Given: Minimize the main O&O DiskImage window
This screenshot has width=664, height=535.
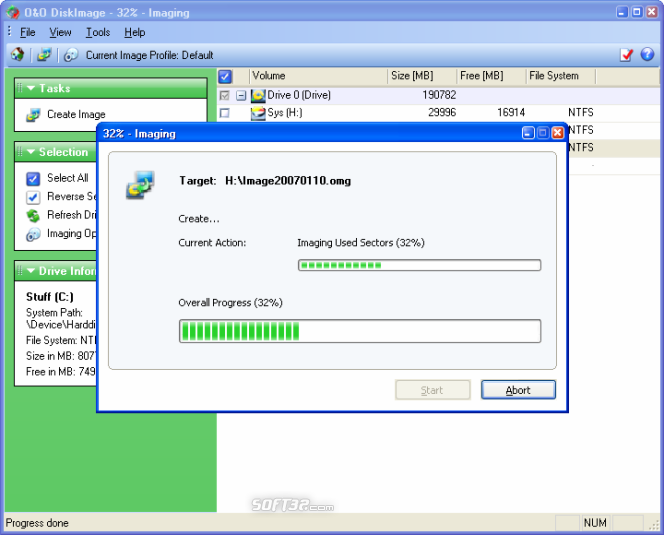Looking at the screenshot, I should tap(622, 12).
